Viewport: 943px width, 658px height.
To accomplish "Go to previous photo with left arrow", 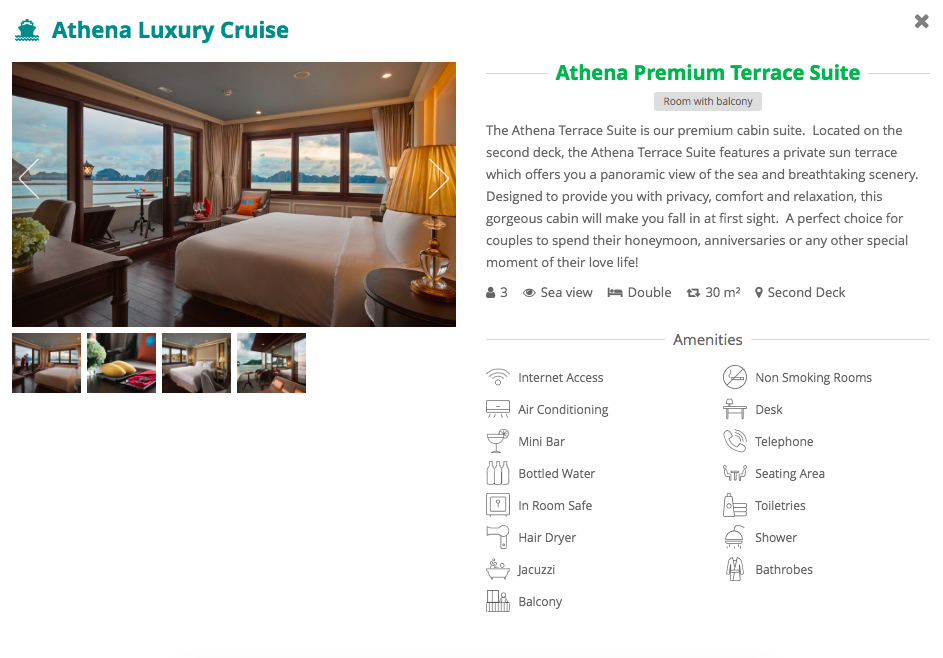I will click(x=29, y=179).
